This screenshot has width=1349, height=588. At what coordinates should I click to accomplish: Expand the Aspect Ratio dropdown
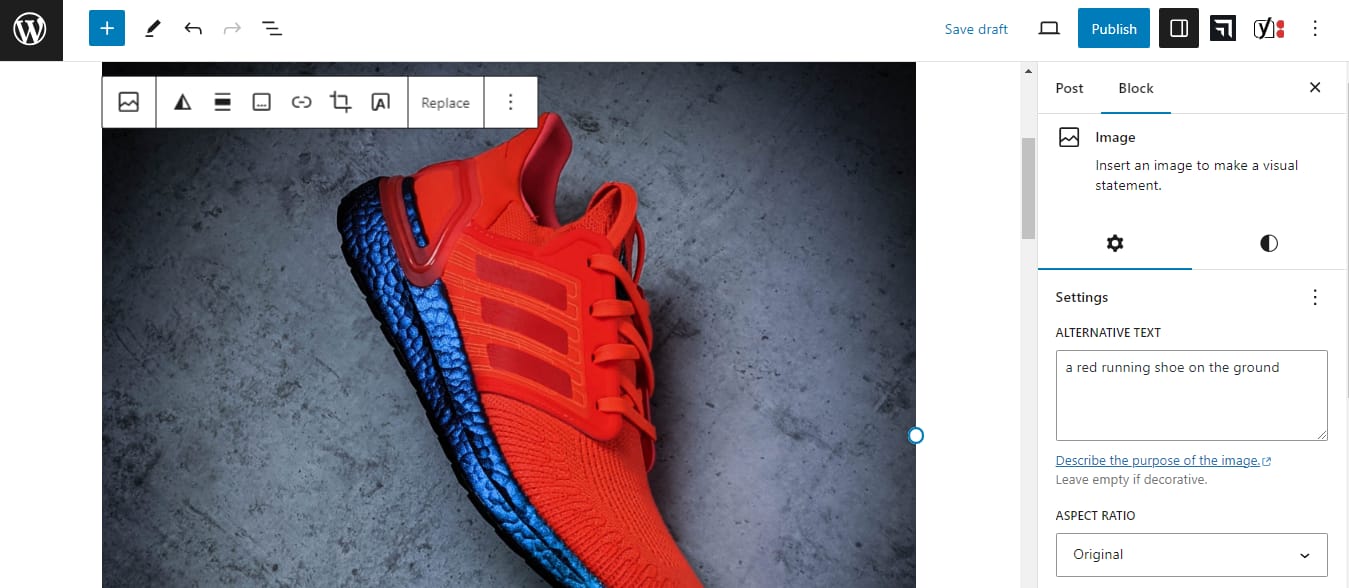pyautogui.click(x=1191, y=554)
